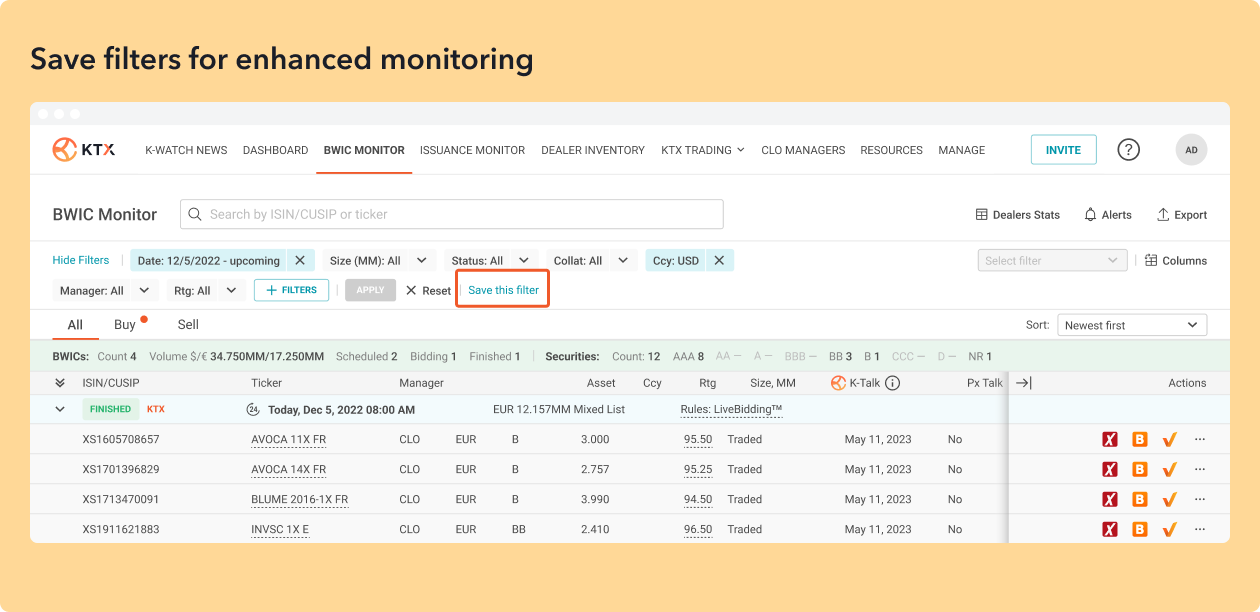Open the Select filter combo box
The height and width of the screenshot is (612, 1260).
point(1052,261)
